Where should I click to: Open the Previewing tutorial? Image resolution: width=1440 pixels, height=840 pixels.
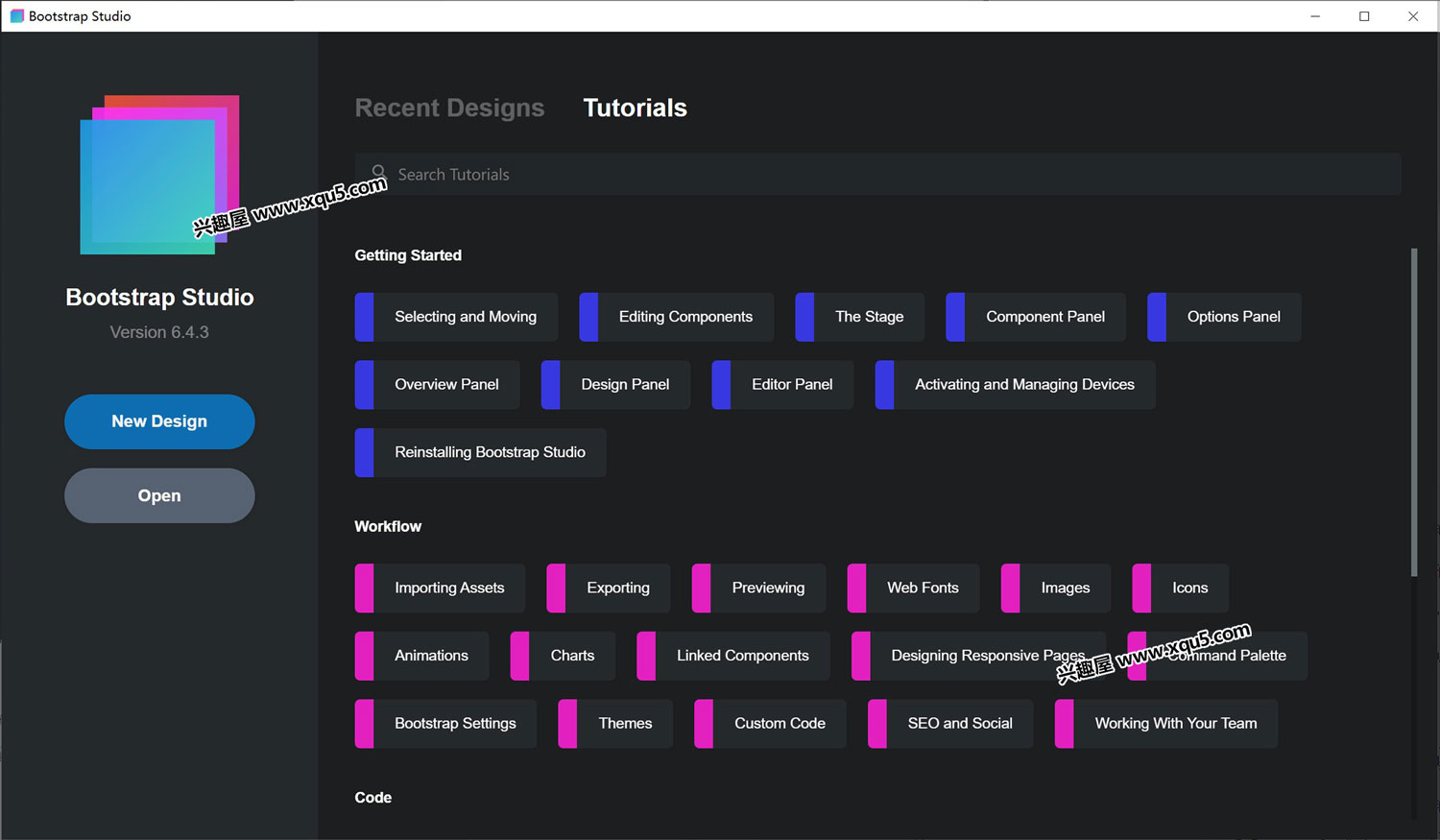point(758,588)
